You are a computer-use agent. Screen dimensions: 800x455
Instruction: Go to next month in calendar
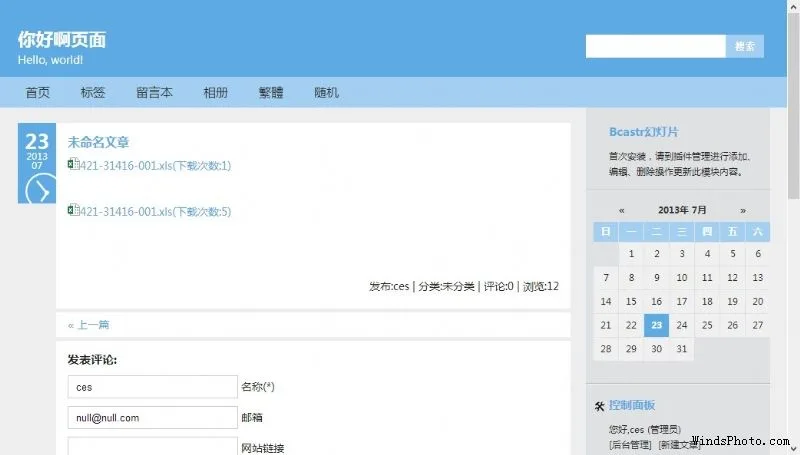[743, 210]
